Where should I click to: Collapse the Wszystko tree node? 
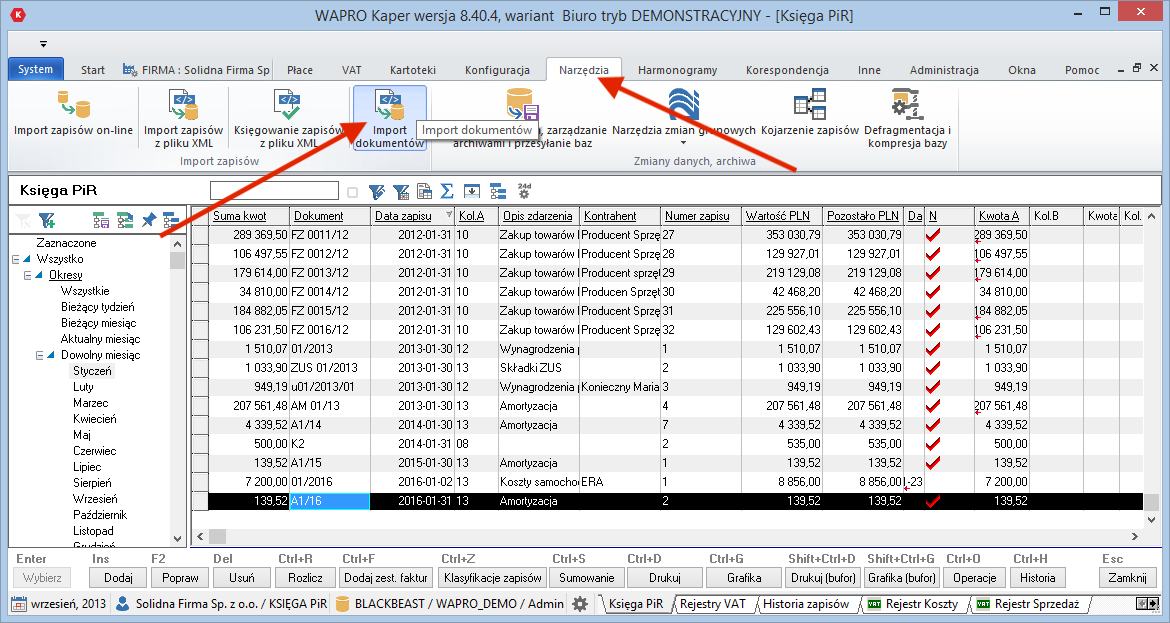pos(15,259)
